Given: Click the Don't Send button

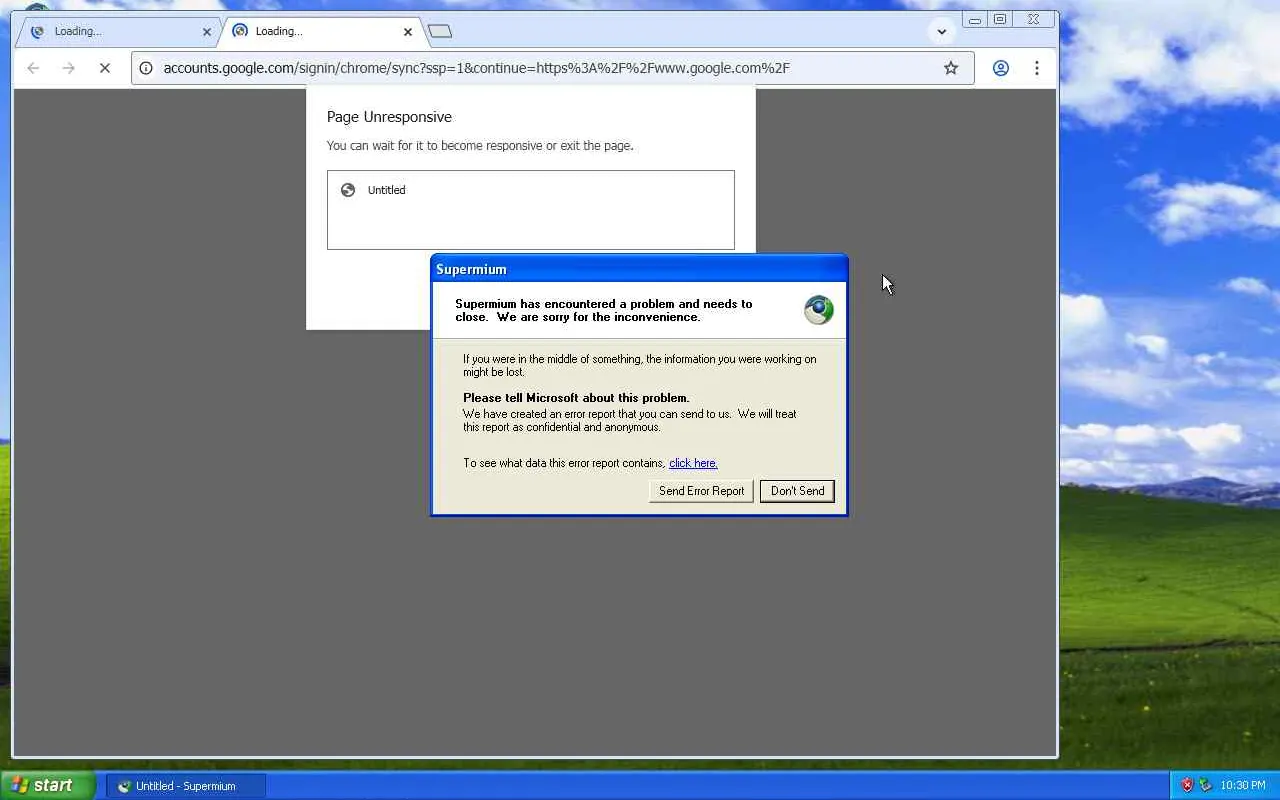Looking at the screenshot, I should (797, 491).
